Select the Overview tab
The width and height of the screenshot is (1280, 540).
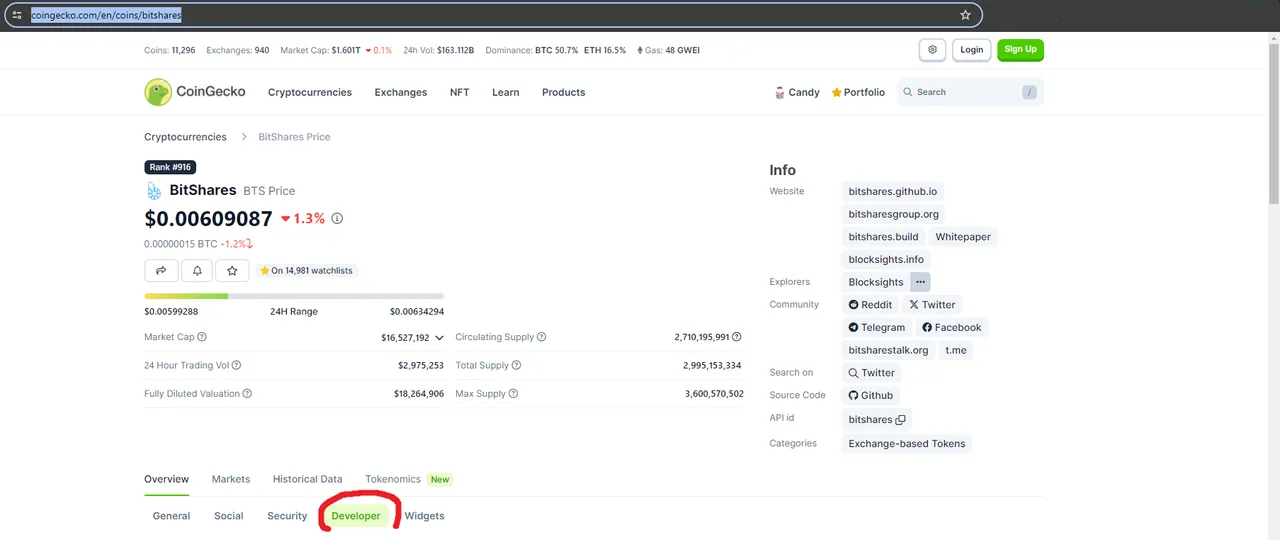pyautogui.click(x=167, y=479)
